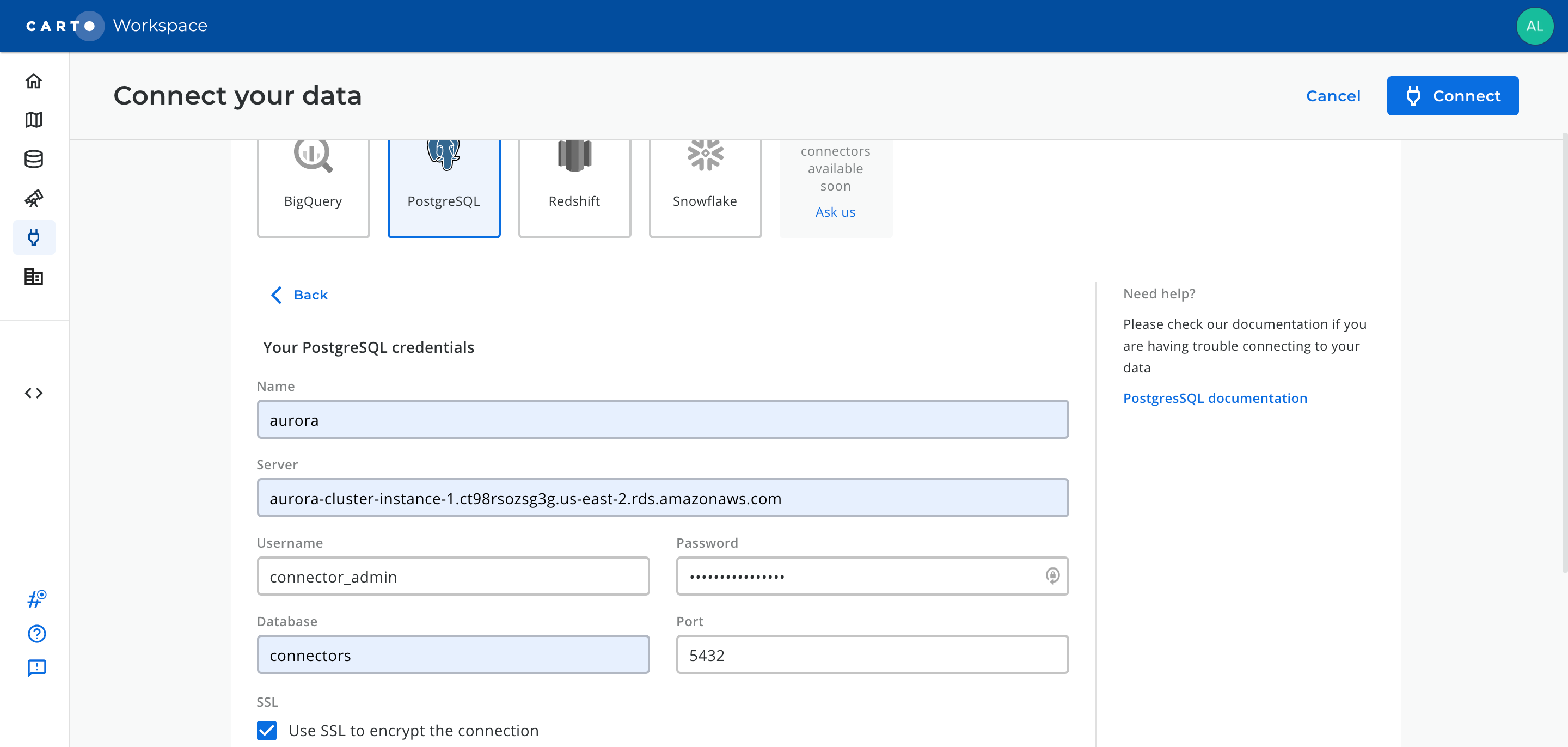Open the Slack hashtag icon in sidebar
The width and height of the screenshot is (1568, 747).
click(36, 599)
